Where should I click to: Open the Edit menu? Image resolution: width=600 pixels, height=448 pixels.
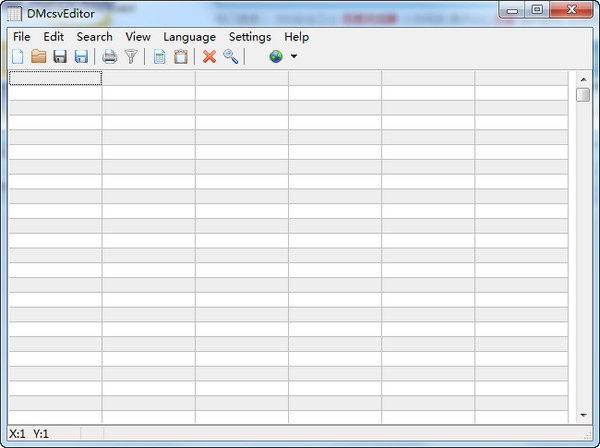(x=53, y=37)
